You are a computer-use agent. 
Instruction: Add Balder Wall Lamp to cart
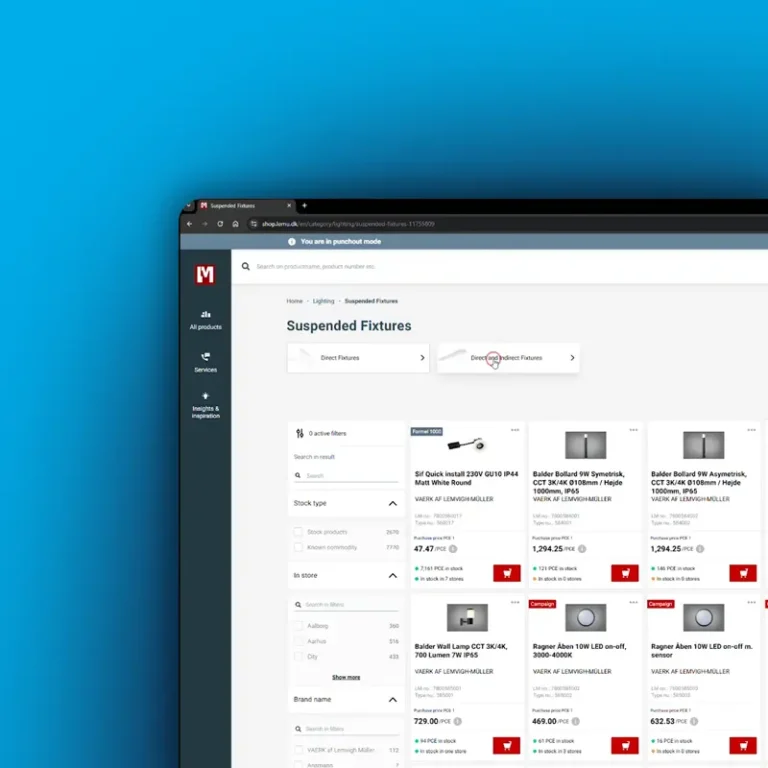[506, 745]
